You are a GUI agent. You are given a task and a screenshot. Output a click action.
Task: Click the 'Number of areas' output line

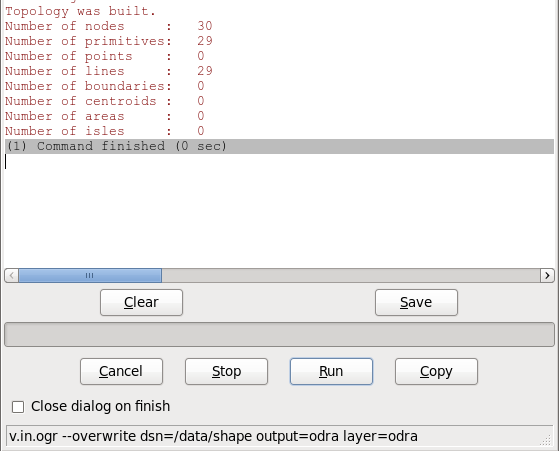point(105,116)
